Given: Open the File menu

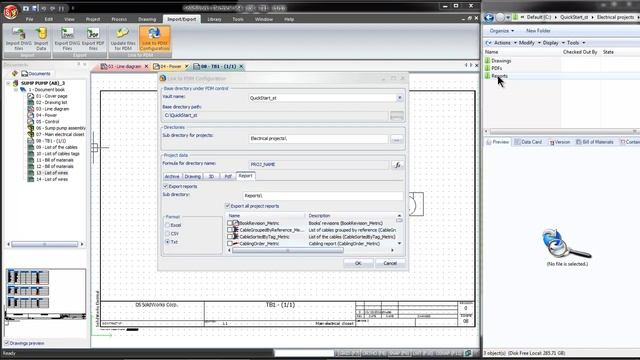Looking at the screenshot, I should pyautogui.click(x=29, y=19).
